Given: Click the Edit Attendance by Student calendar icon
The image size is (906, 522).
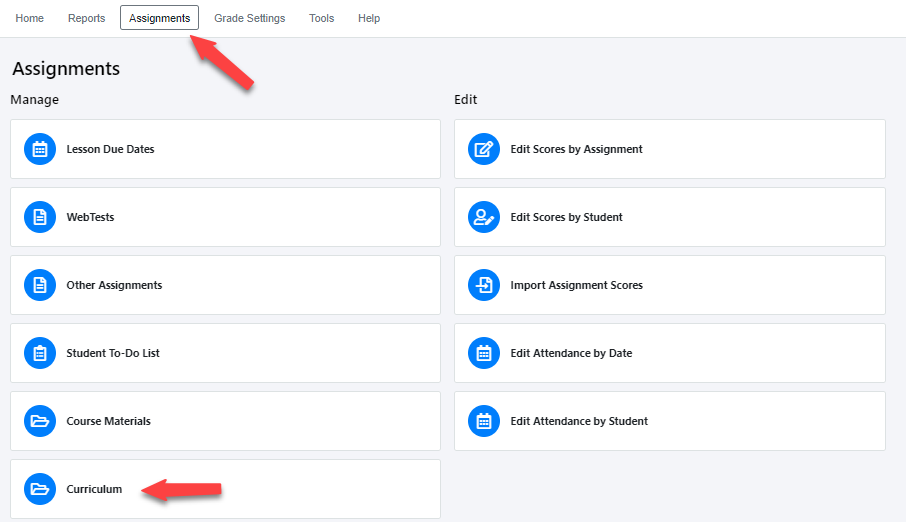Looking at the screenshot, I should (x=484, y=421).
